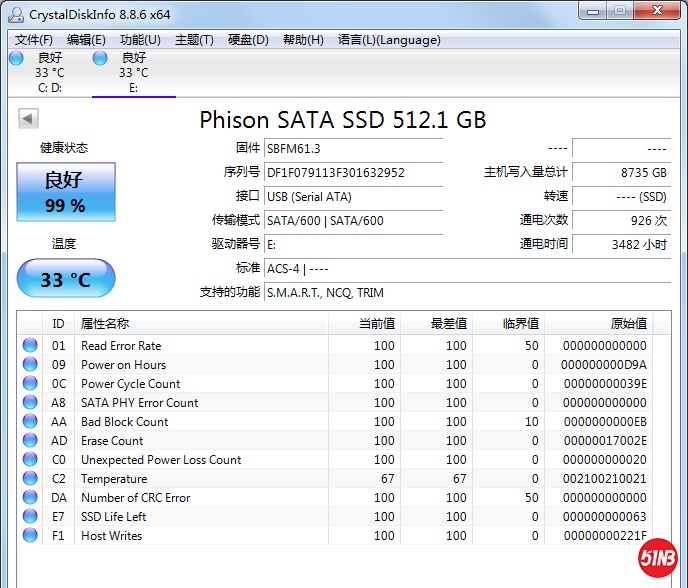
Task: Click the 属性名称 column header
Action: pyautogui.click(x=105, y=323)
